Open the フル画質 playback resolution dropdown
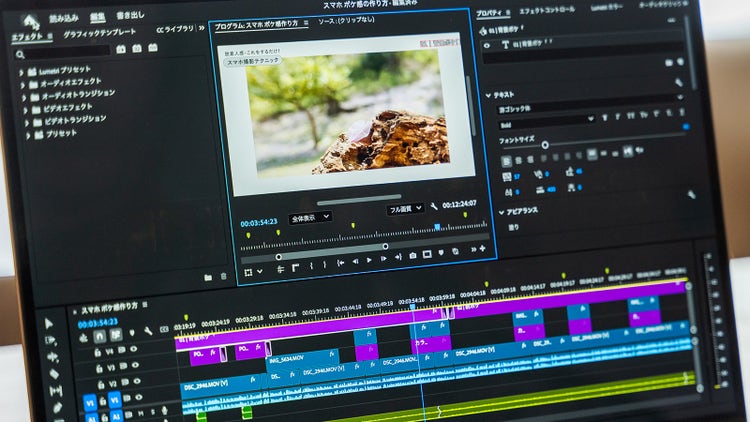 pos(405,209)
